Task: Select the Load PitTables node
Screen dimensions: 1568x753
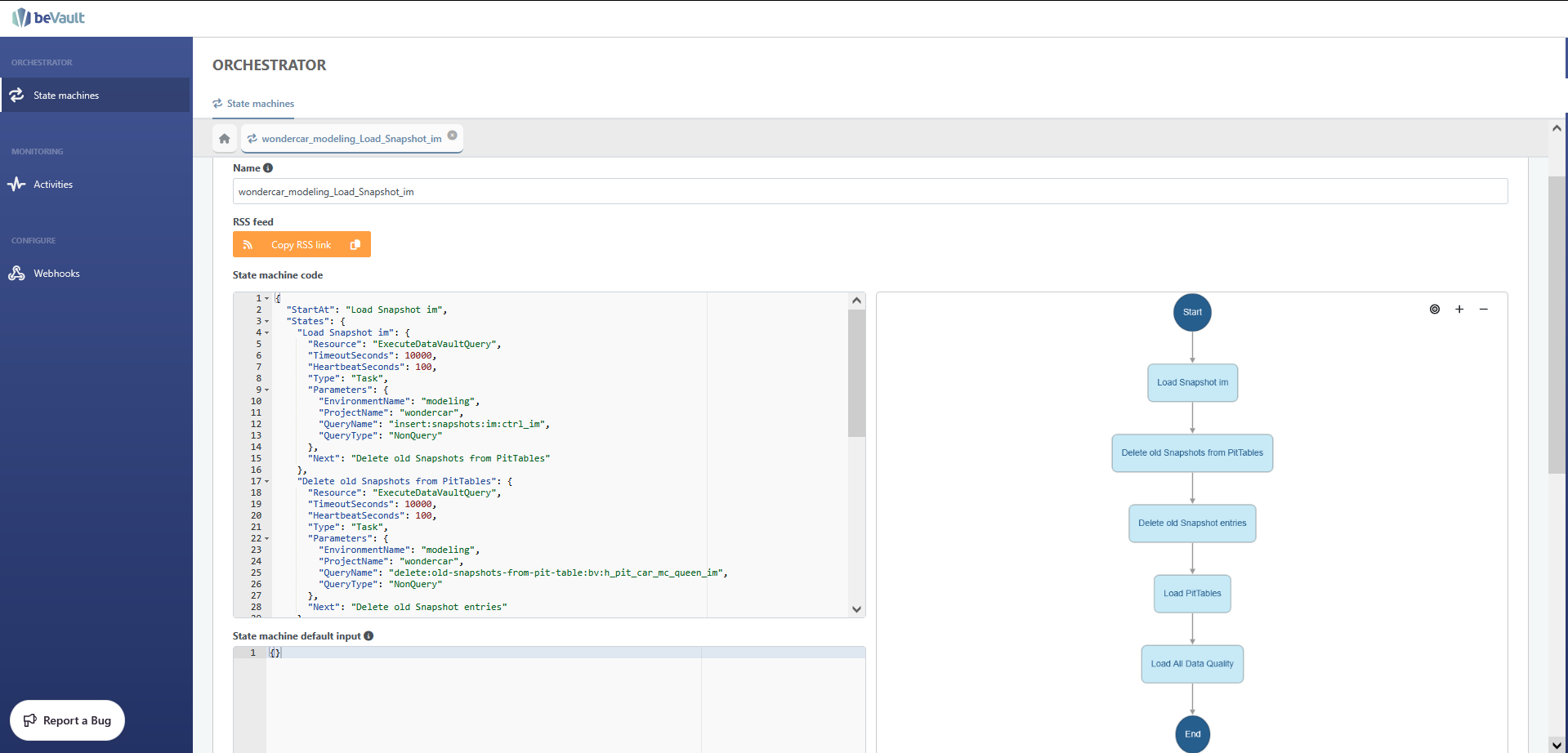Action: [x=1192, y=594]
